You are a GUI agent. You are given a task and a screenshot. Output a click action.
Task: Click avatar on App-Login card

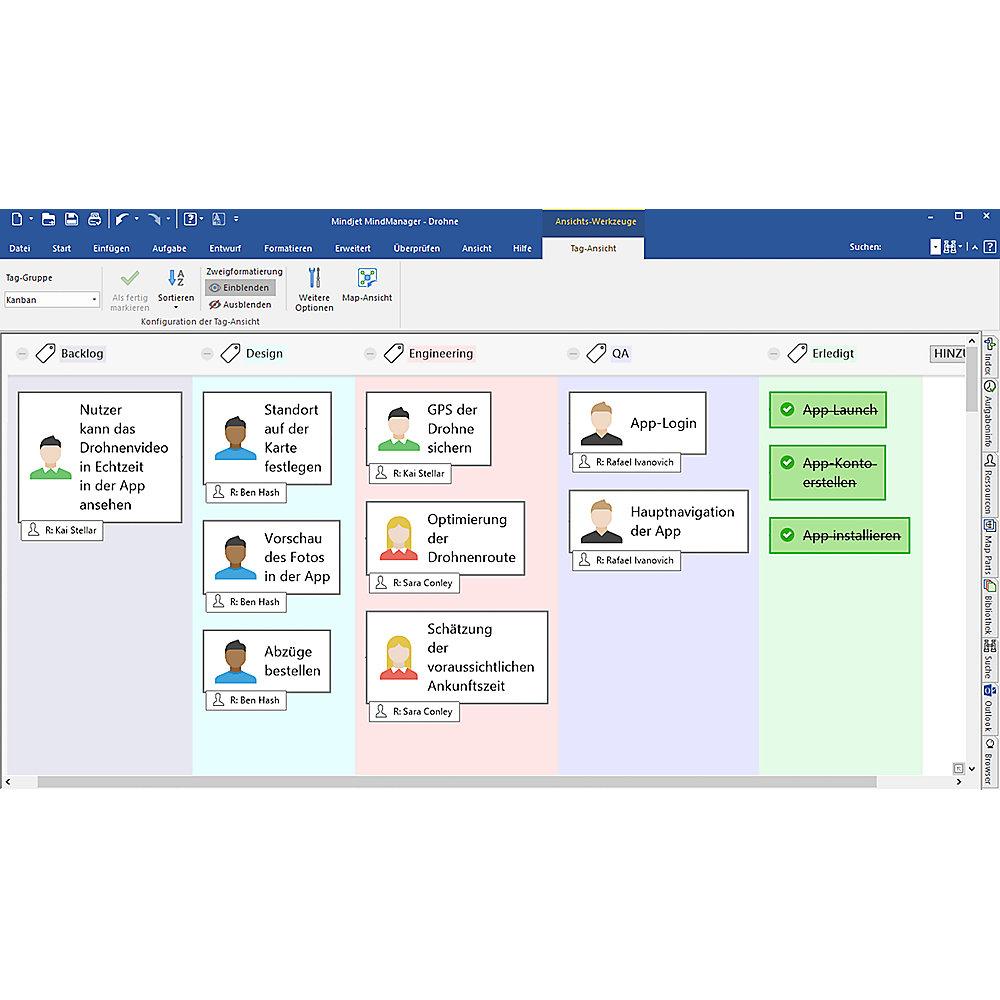point(601,423)
